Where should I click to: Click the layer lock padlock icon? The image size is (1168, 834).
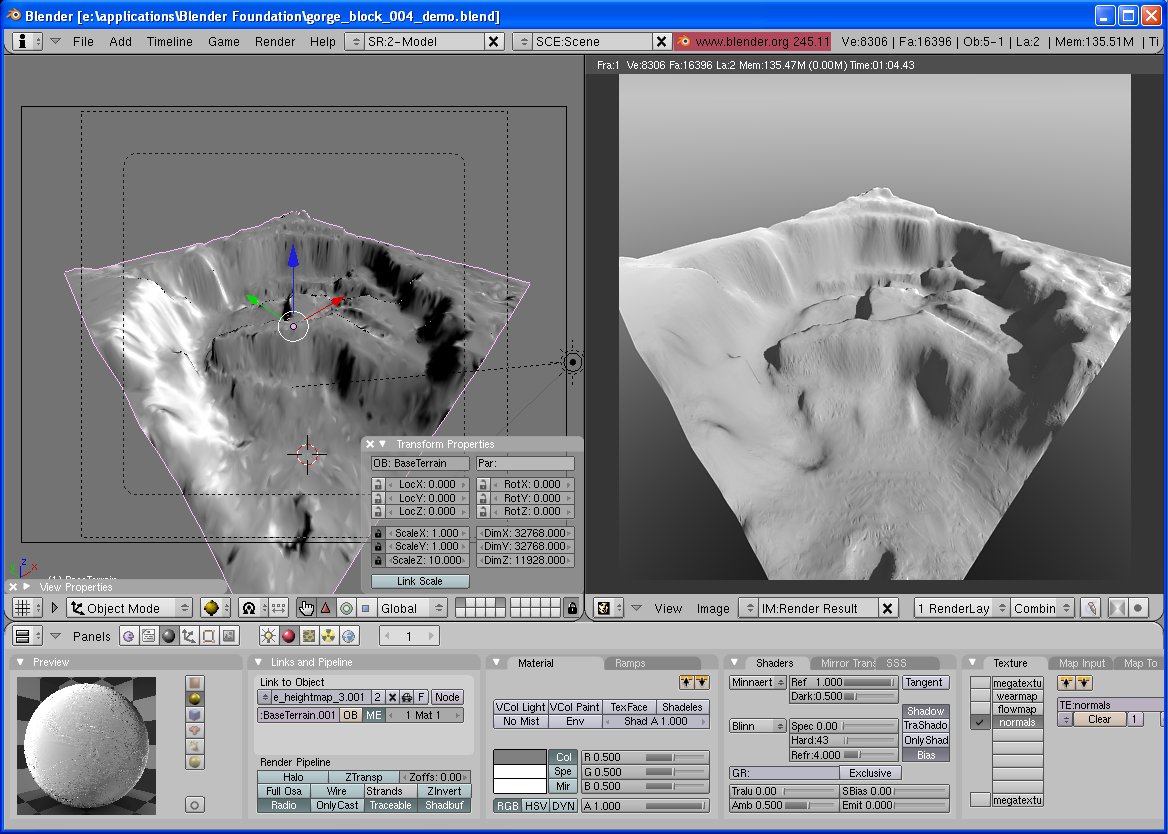(x=571, y=608)
